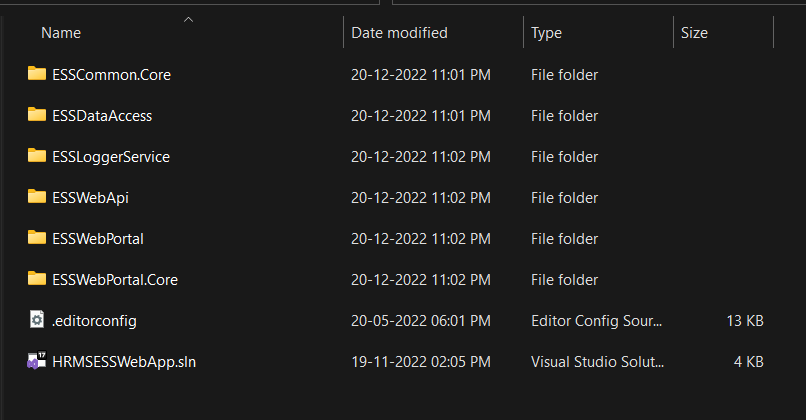Select the ESSLoggerService folder icon
This screenshot has height=420, width=806.
36,156
